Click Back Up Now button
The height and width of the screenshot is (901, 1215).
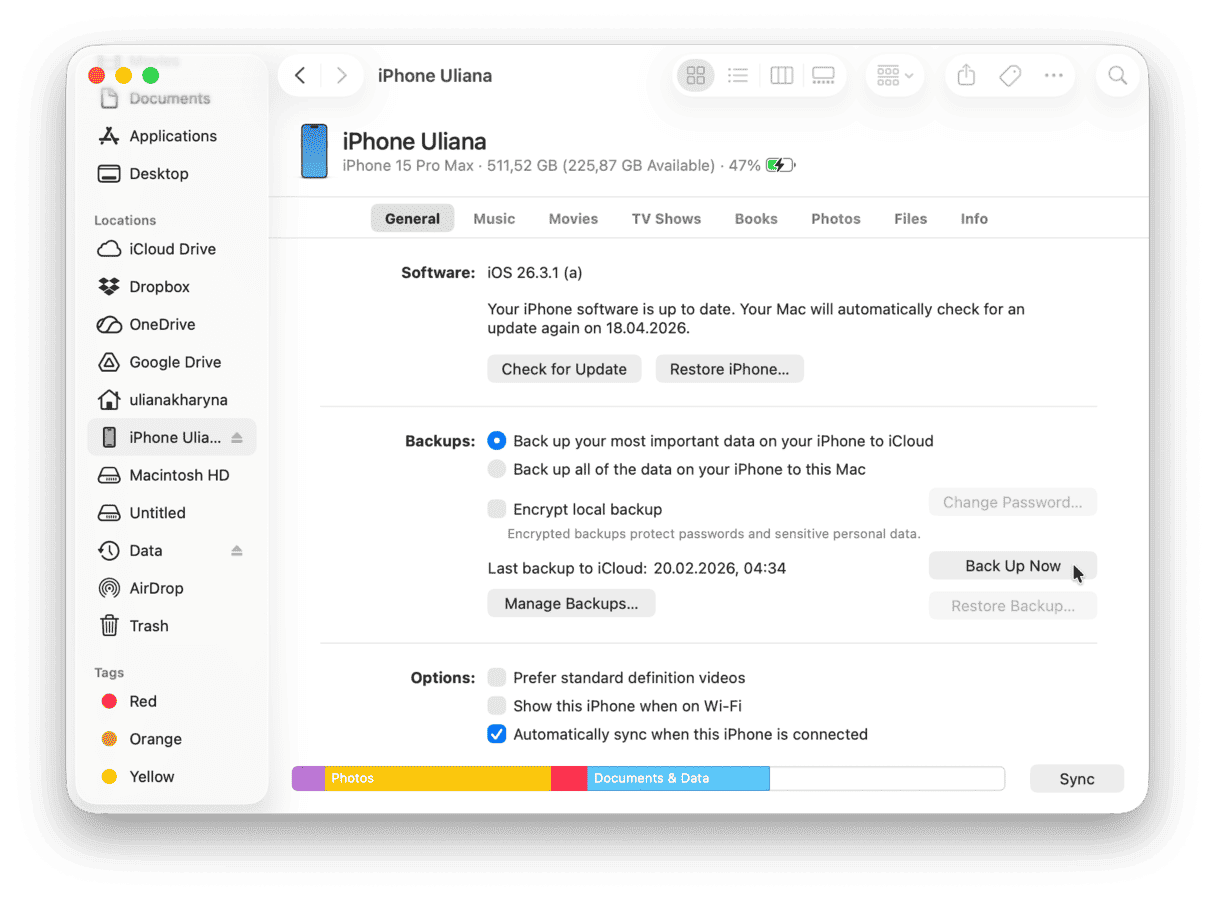point(1012,566)
